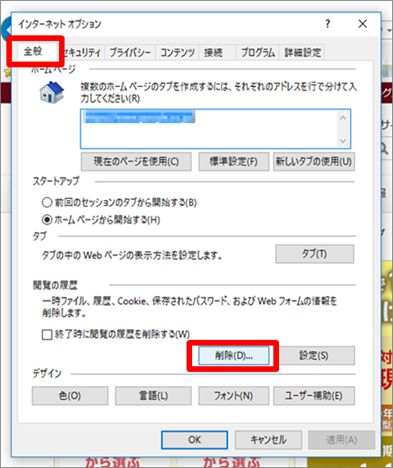This screenshot has height=468, width=393.
Task: Confirm with the OK button
Action: pyautogui.click(x=195, y=440)
